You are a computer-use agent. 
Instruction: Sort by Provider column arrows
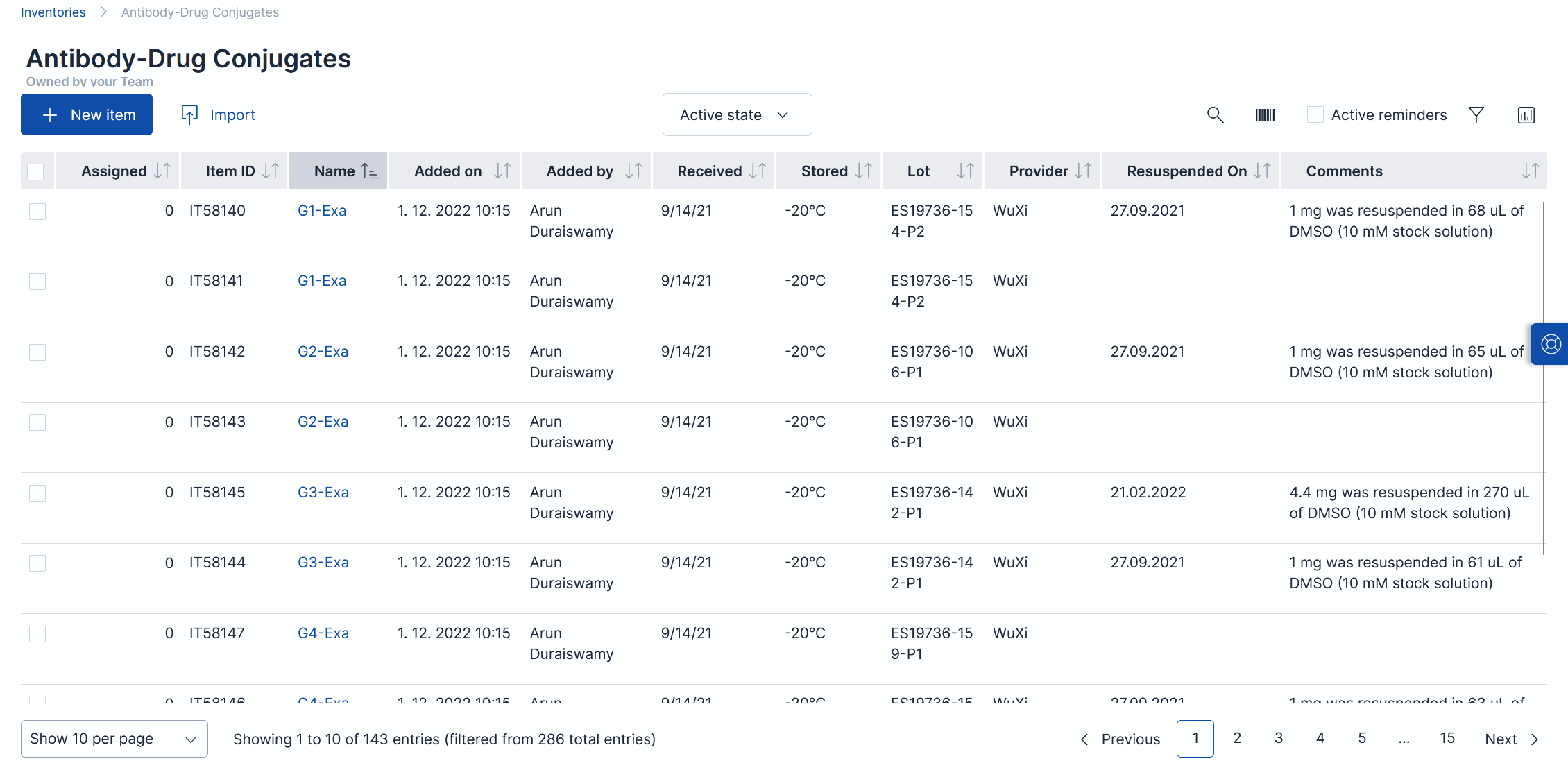click(x=1083, y=171)
